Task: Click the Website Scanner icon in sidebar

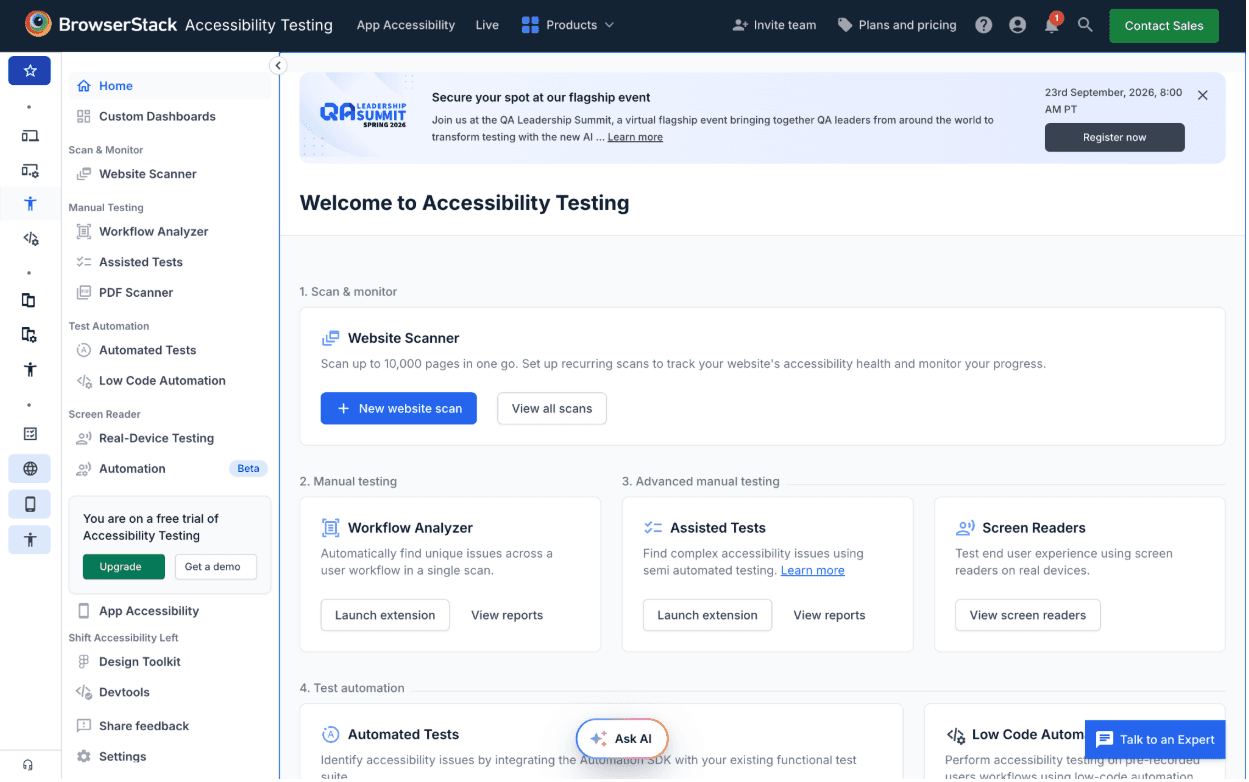Action: point(84,175)
